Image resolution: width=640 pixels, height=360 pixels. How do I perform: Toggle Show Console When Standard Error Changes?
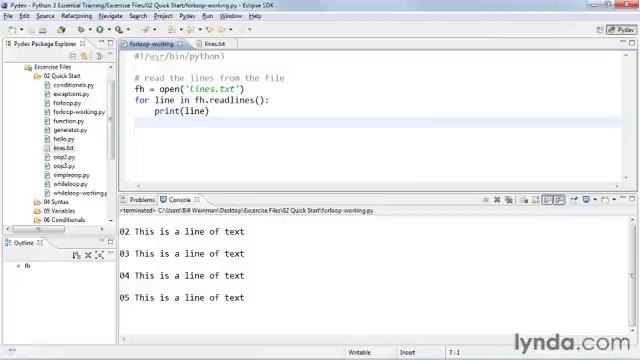pyautogui.click(x=559, y=200)
